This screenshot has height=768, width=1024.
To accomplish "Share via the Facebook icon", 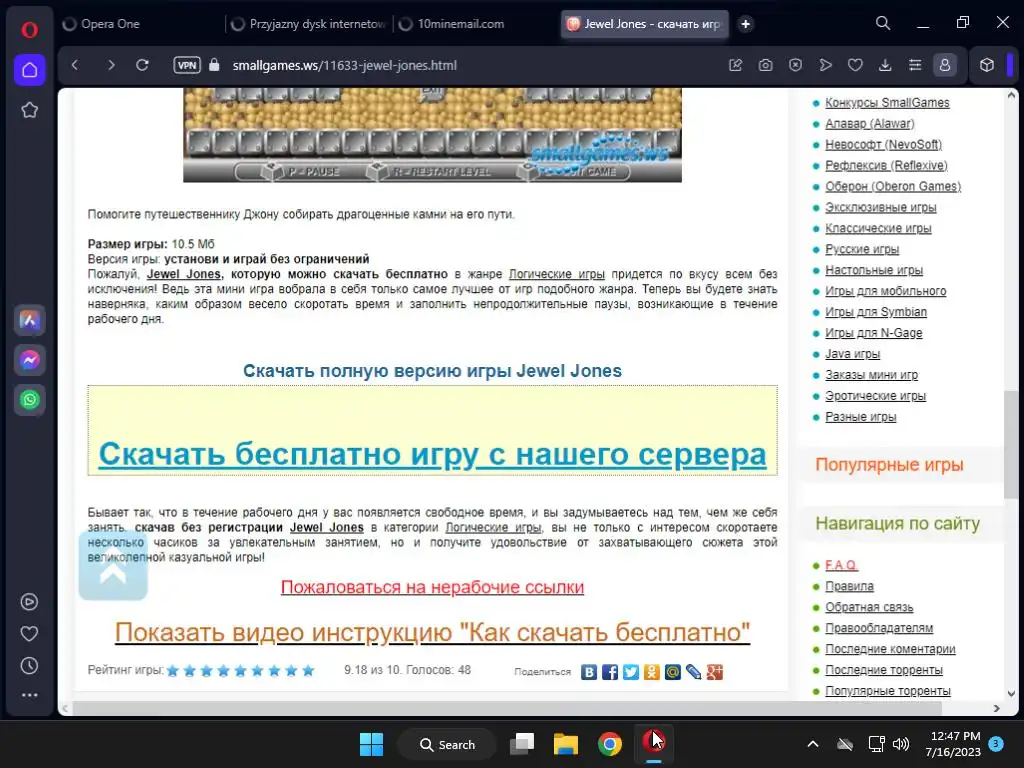I will [610, 672].
